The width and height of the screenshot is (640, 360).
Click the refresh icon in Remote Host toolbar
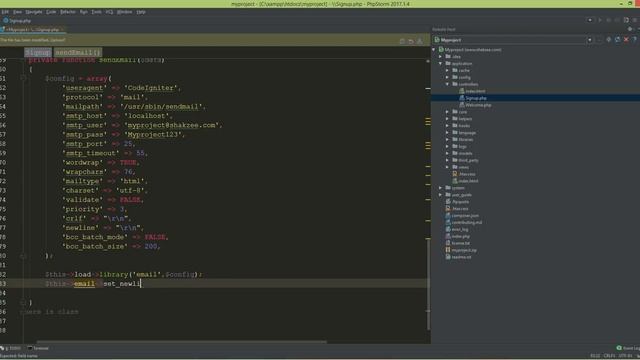[617, 40]
